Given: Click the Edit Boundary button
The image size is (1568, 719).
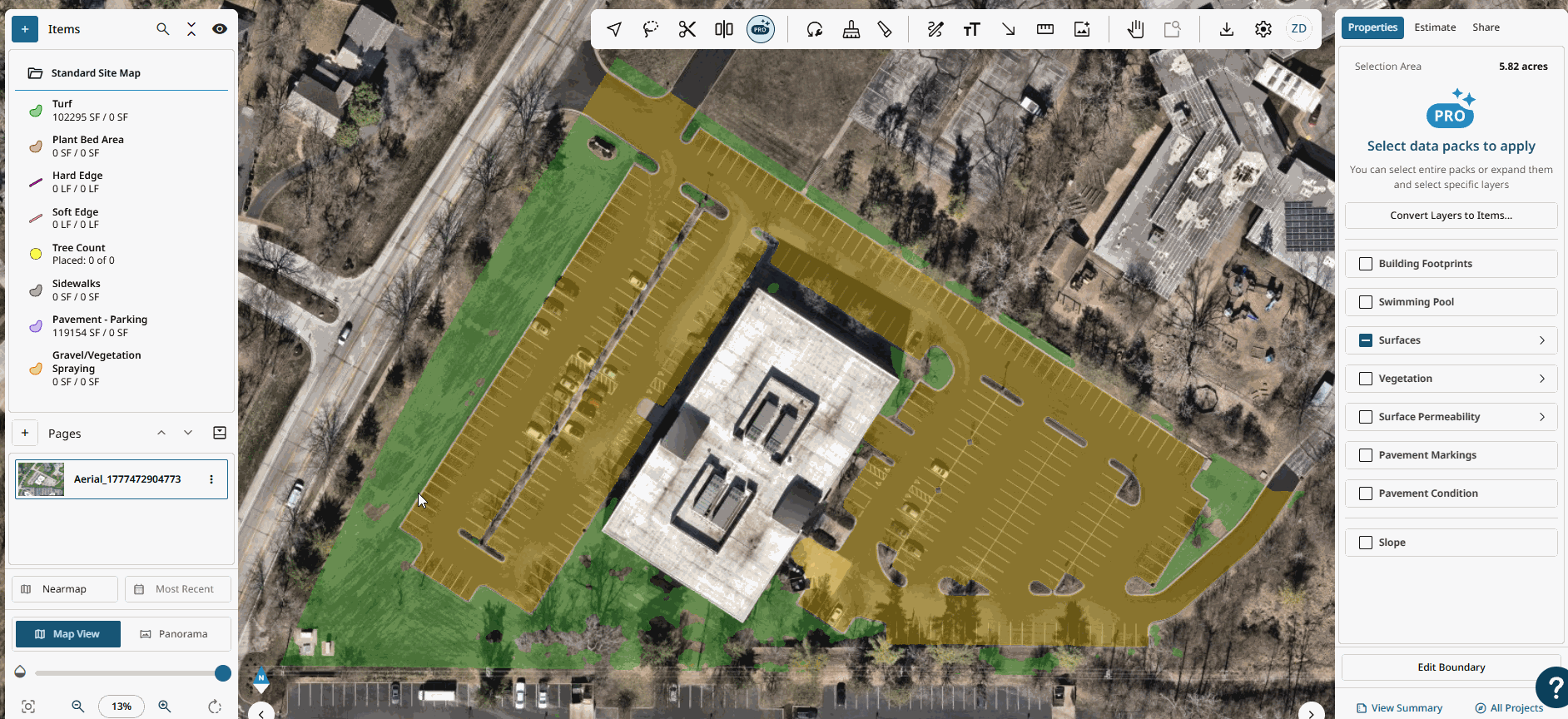Looking at the screenshot, I should pyautogui.click(x=1451, y=667).
